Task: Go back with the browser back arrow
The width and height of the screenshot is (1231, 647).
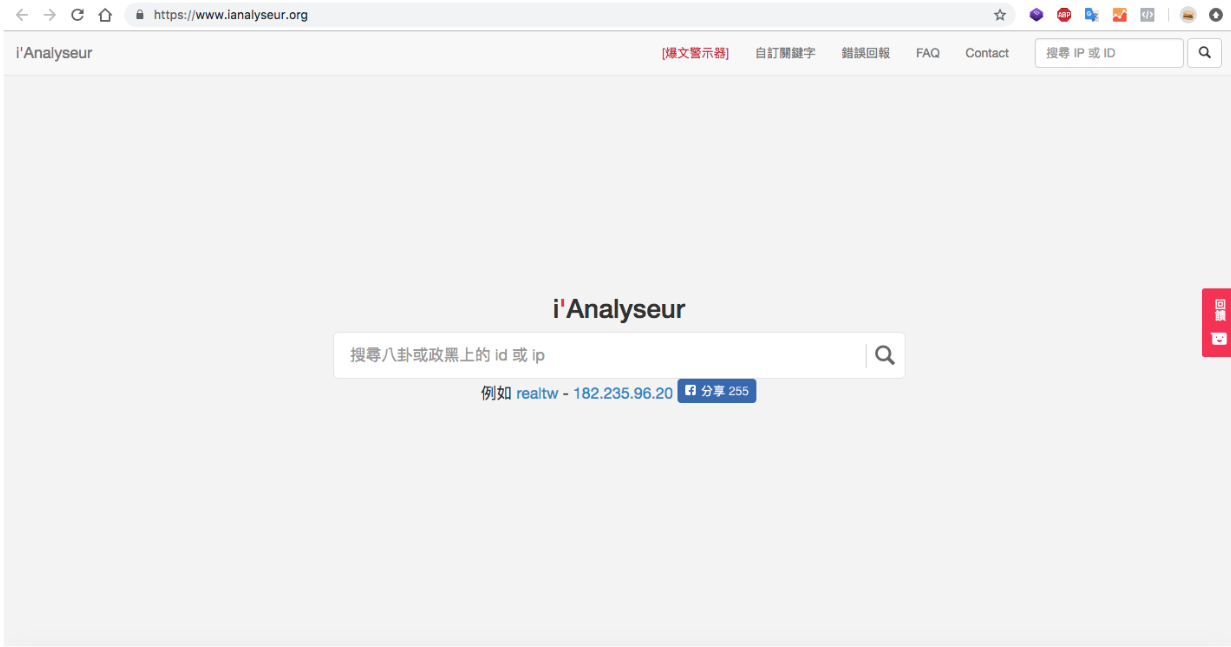Action: [x=22, y=15]
